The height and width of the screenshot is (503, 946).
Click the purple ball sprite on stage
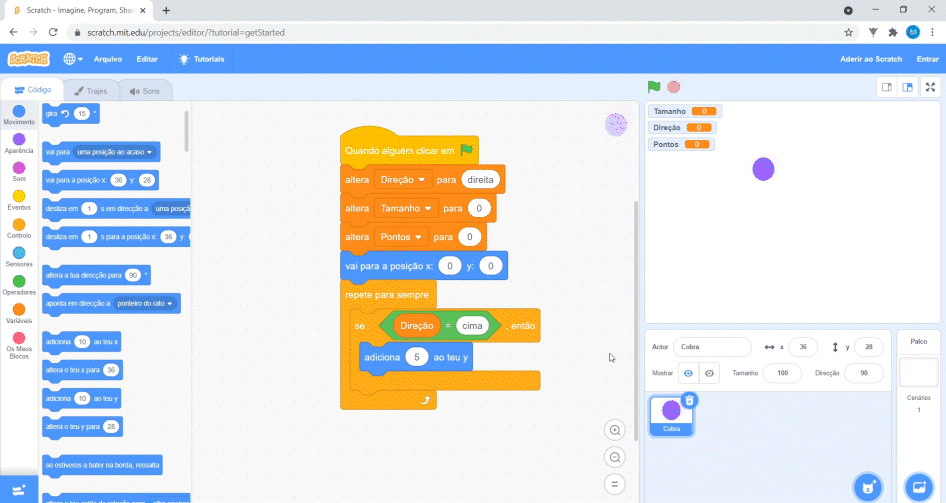763,169
